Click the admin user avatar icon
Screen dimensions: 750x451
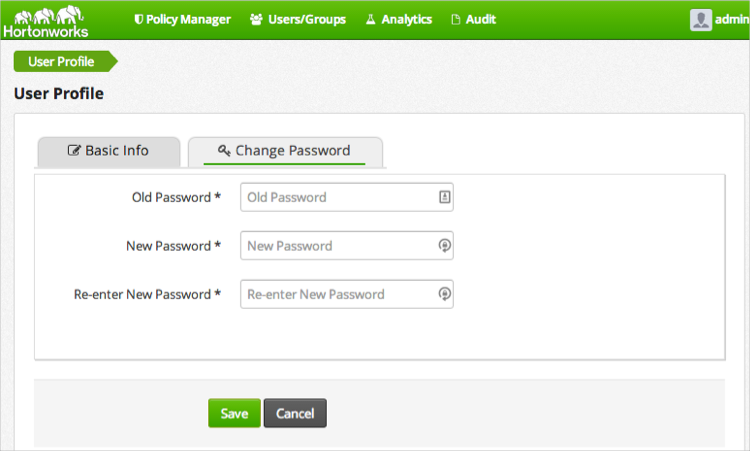pos(700,20)
